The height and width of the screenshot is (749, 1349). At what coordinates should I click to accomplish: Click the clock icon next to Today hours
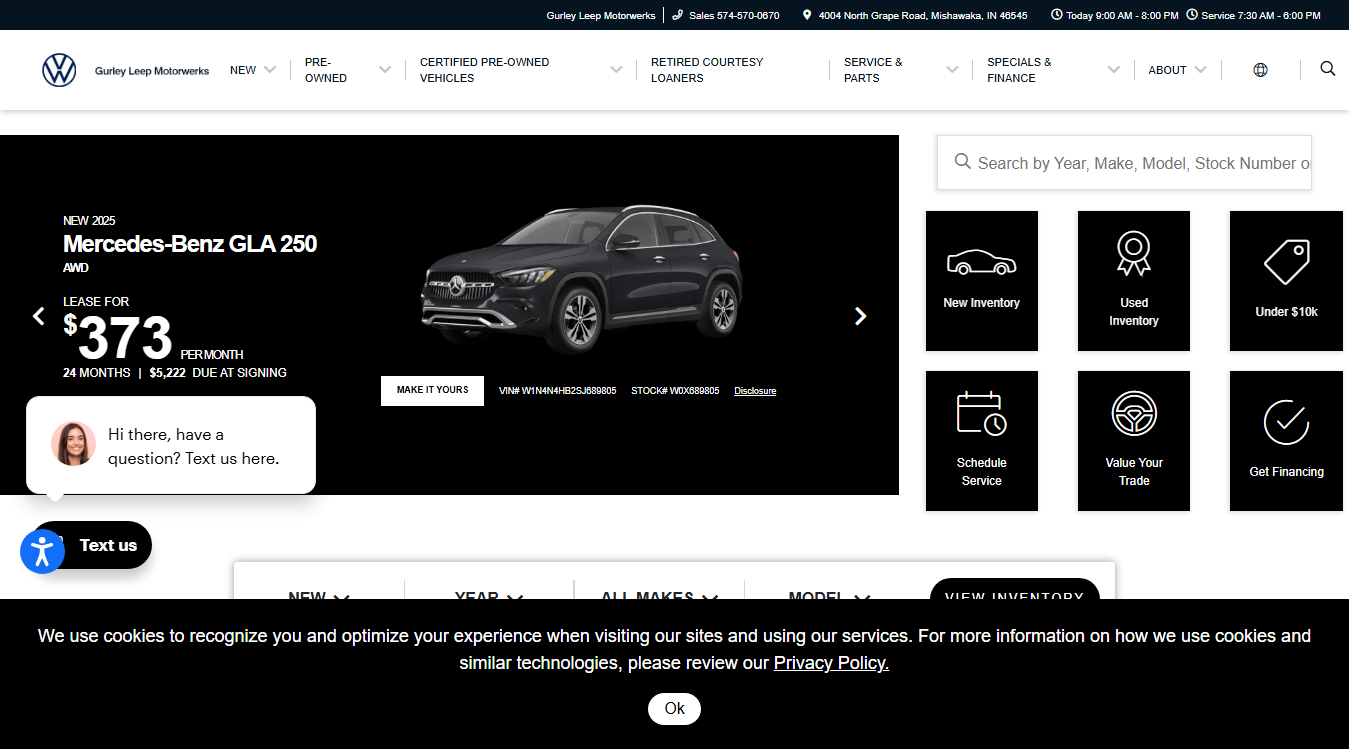coord(1057,15)
